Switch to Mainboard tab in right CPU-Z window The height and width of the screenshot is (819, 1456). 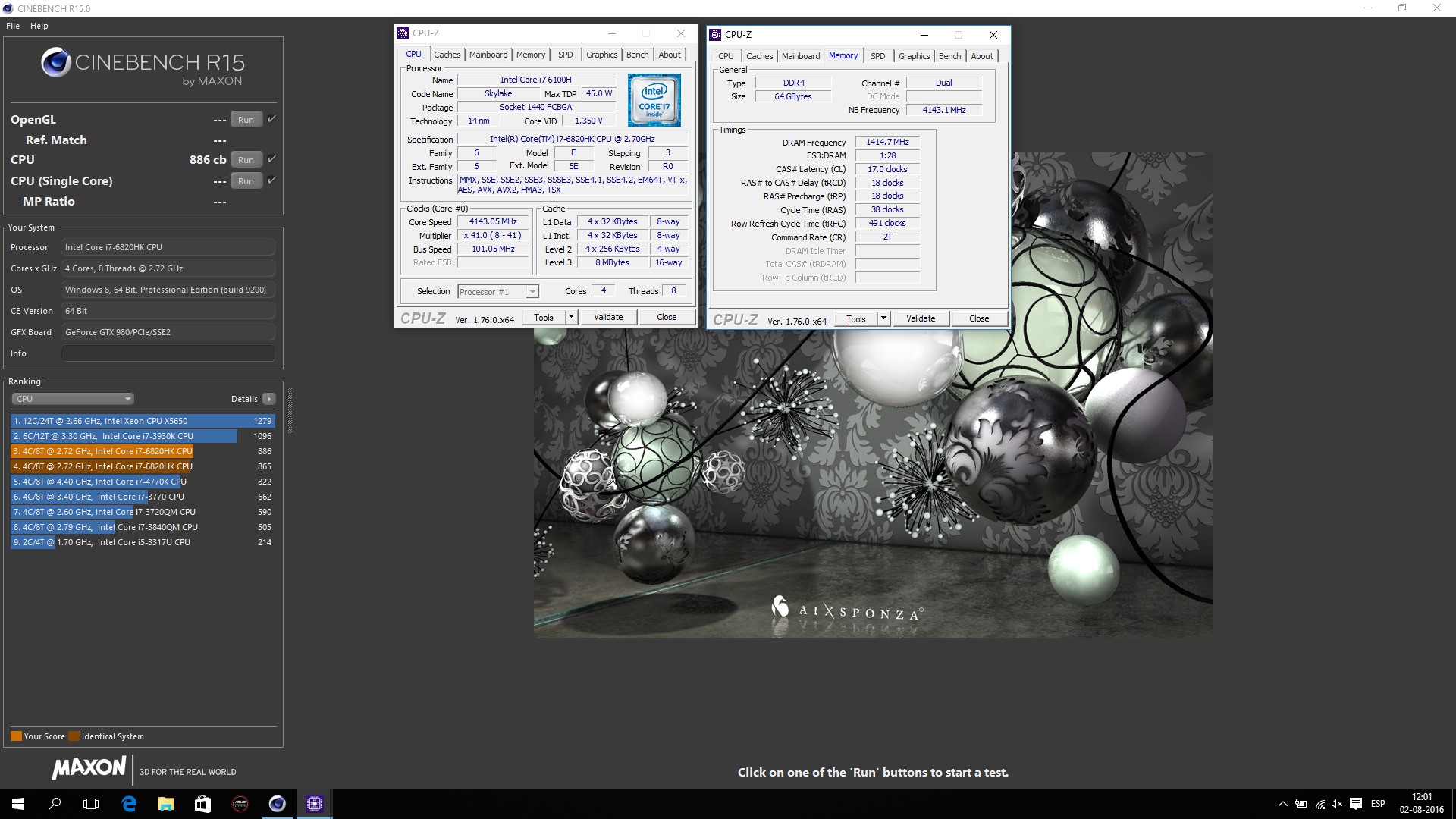(x=801, y=56)
